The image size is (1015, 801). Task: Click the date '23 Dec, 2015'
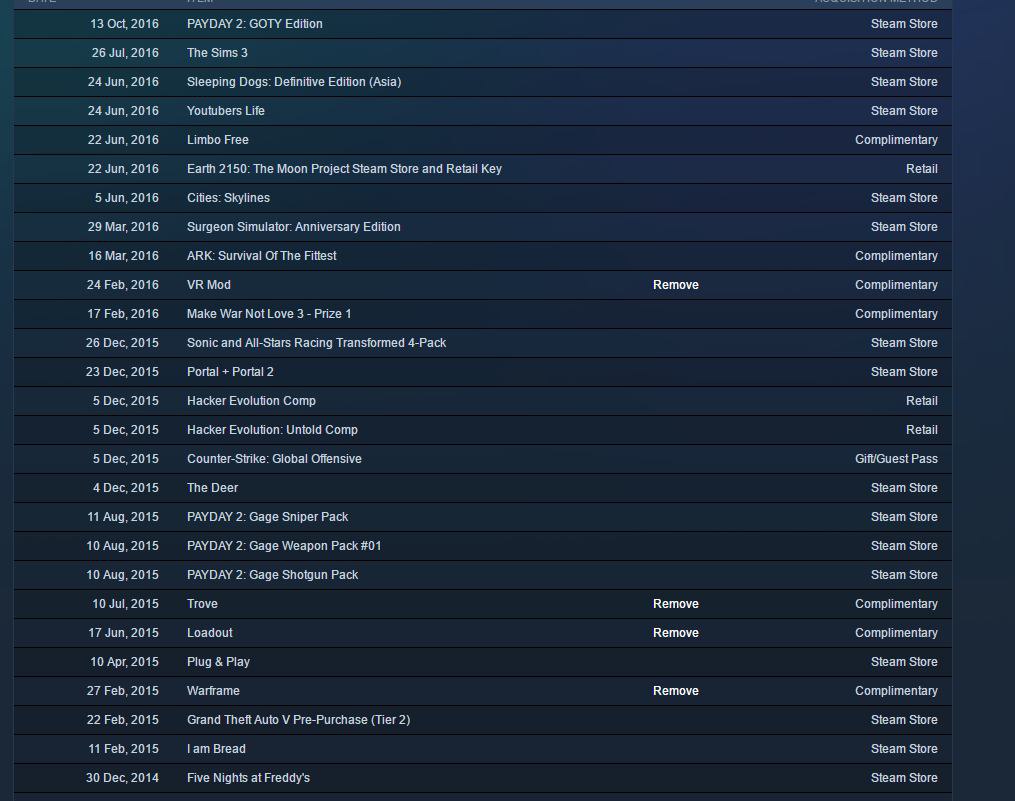click(x=122, y=372)
